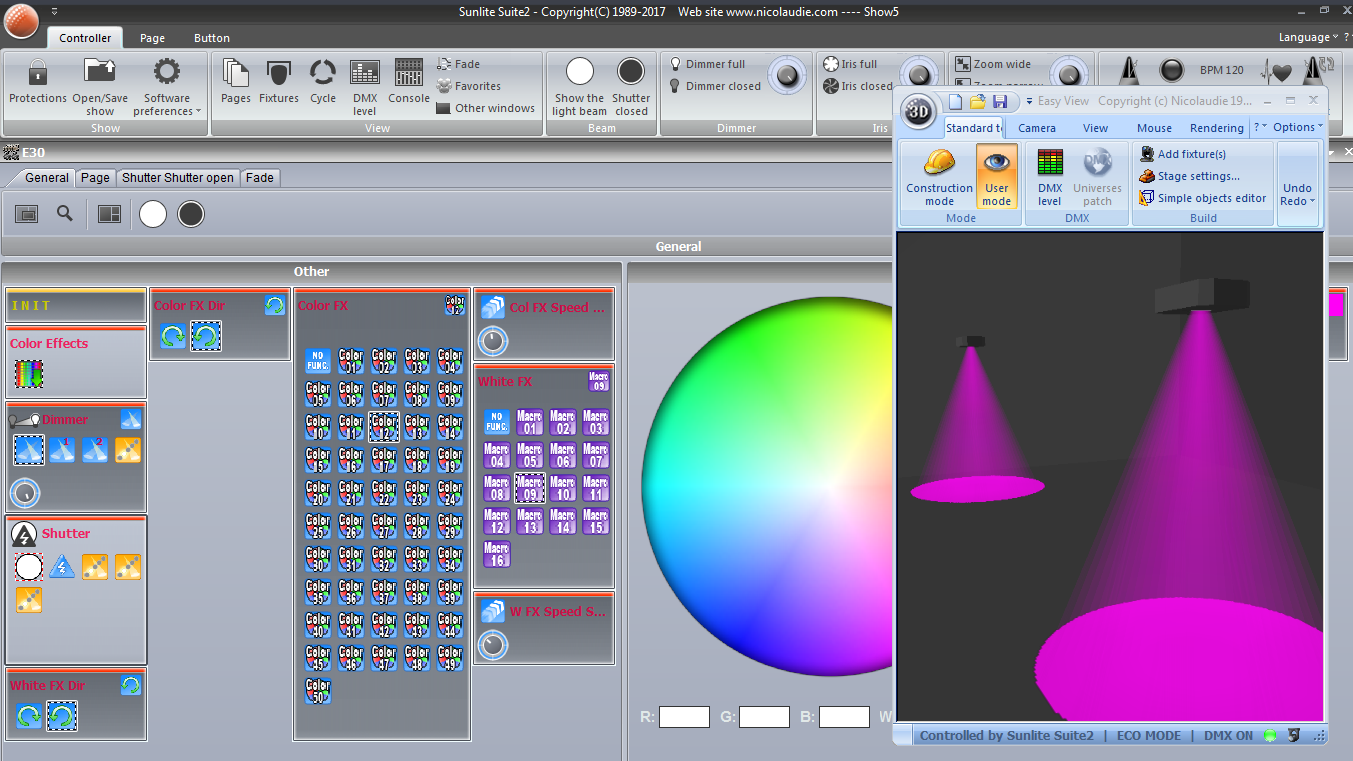
Task: Open Stage settings in 3D viewer
Action: tap(1198, 176)
